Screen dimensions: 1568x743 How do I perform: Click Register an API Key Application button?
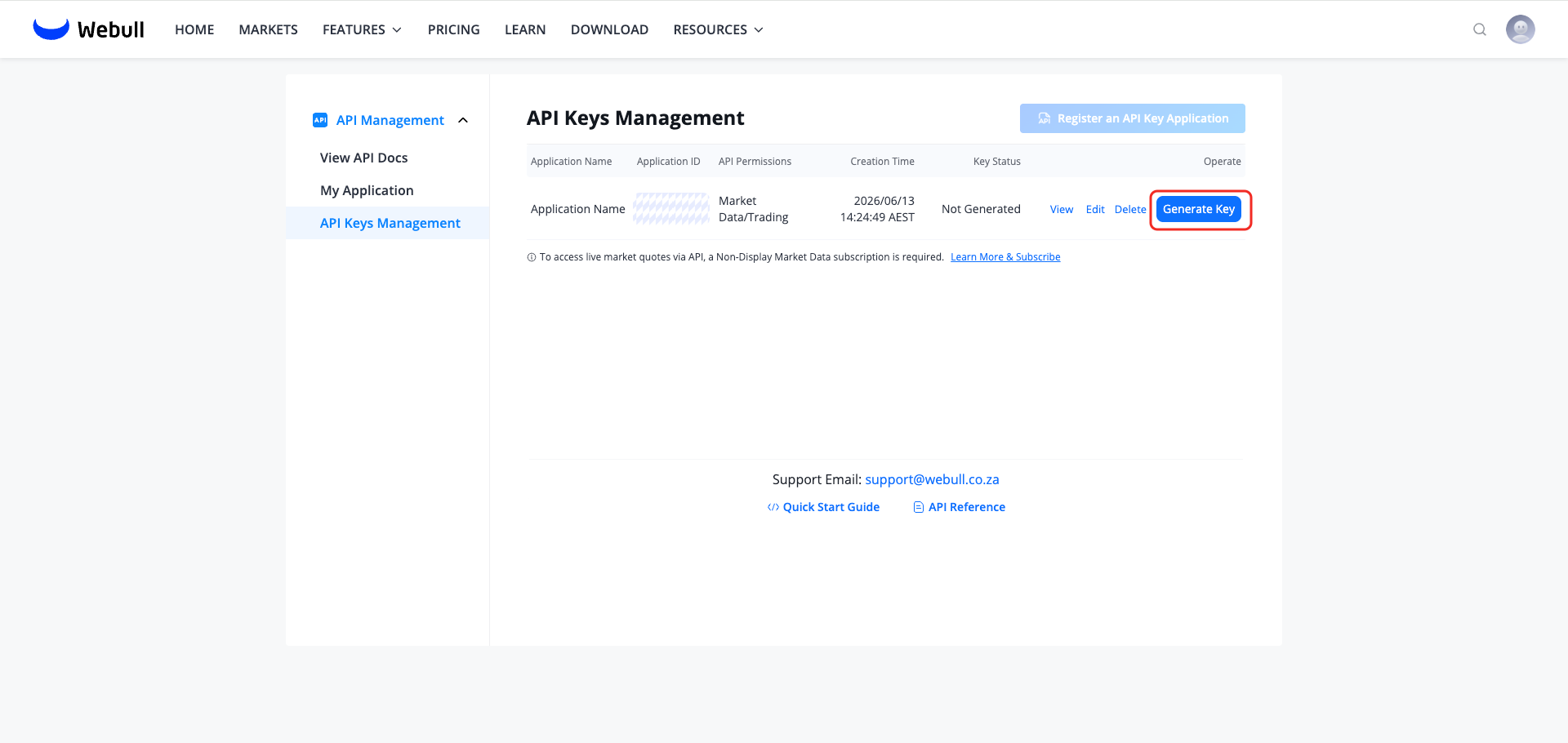coord(1132,118)
